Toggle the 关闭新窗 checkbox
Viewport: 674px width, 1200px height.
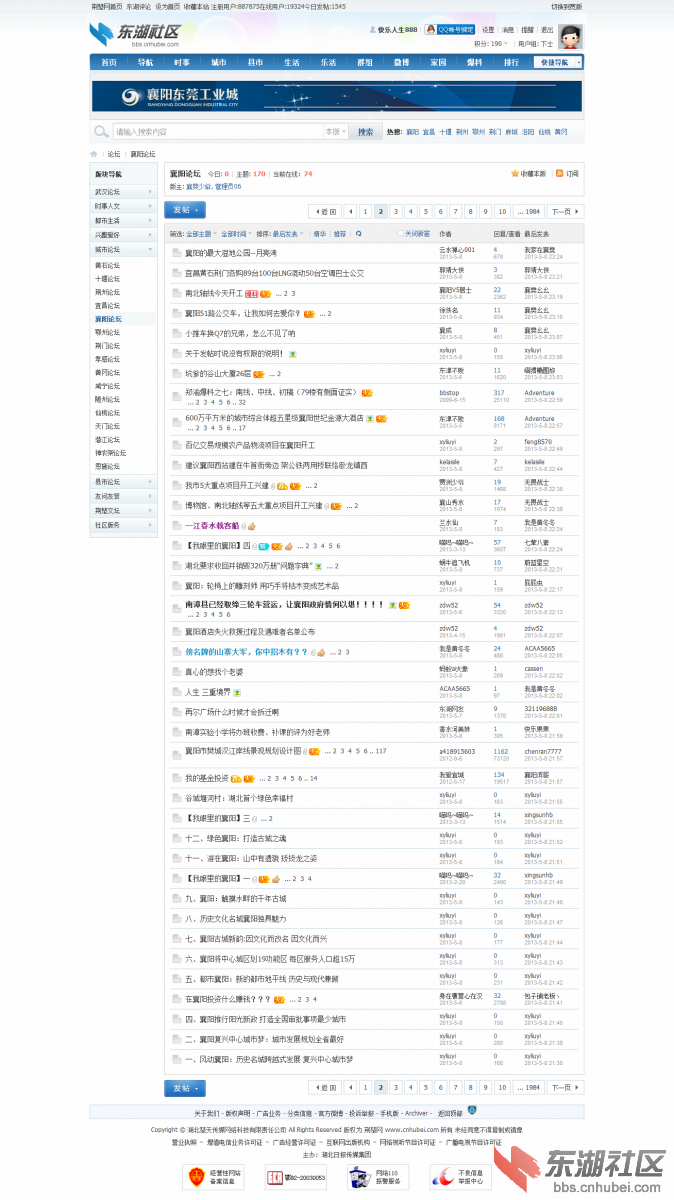401,233
